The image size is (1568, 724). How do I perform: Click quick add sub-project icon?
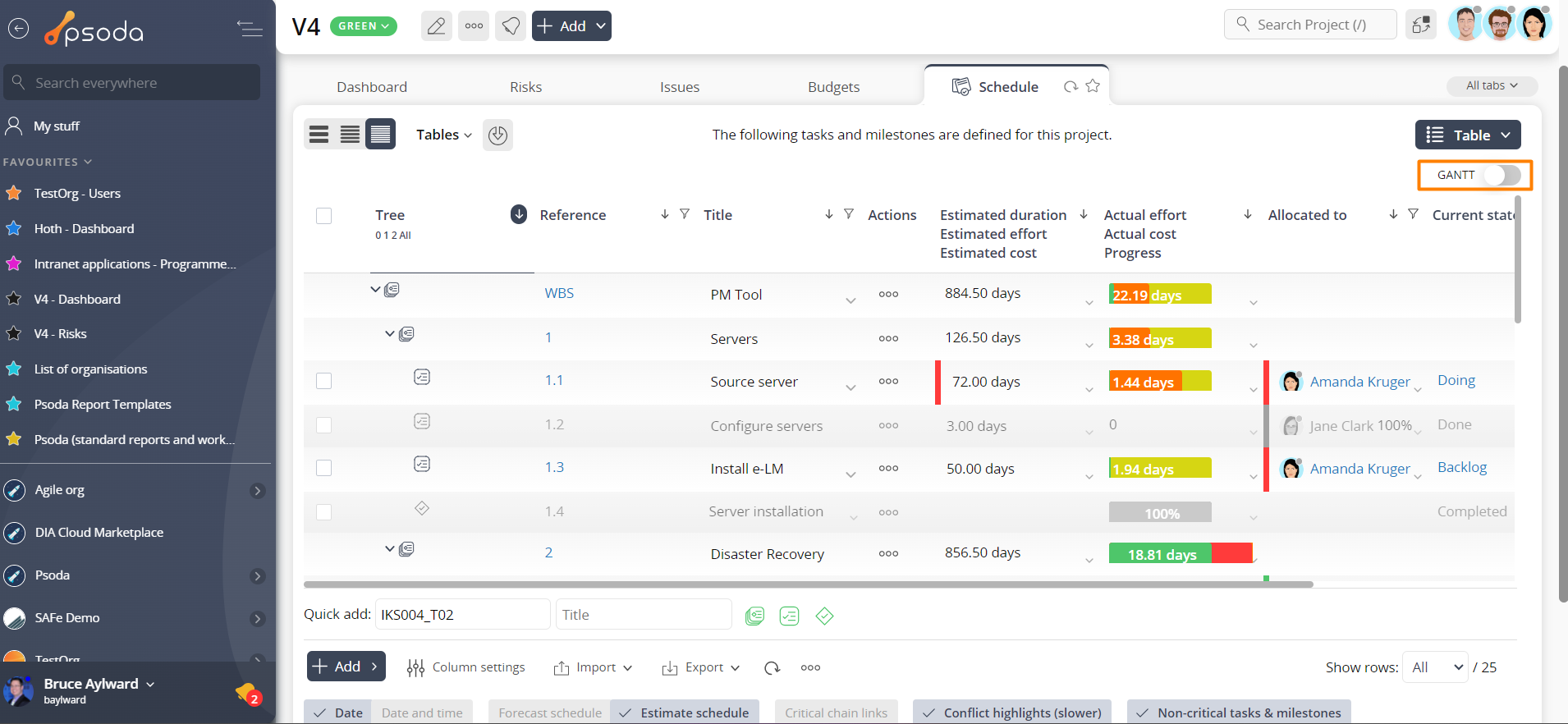coord(754,616)
